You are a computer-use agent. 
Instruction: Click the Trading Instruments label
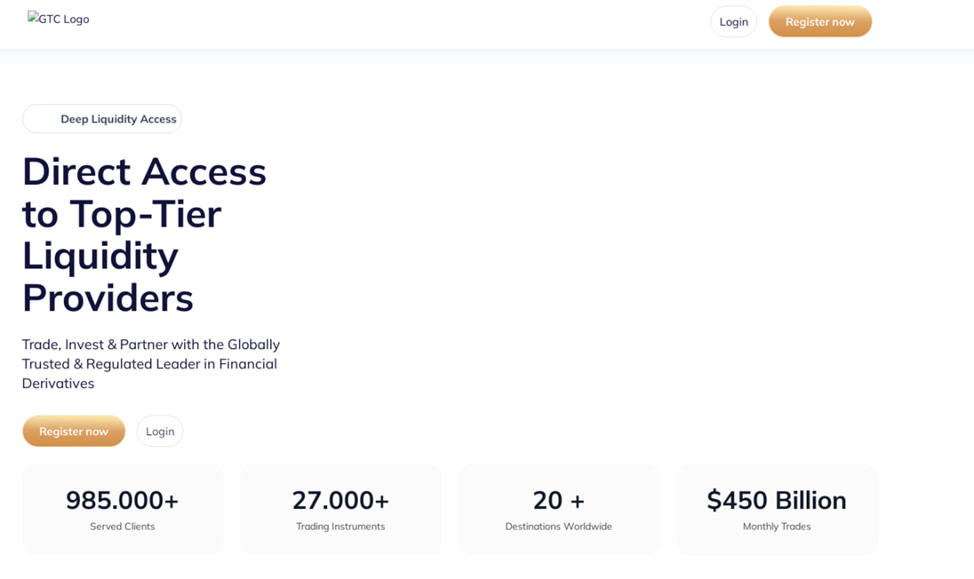click(x=340, y=526)
